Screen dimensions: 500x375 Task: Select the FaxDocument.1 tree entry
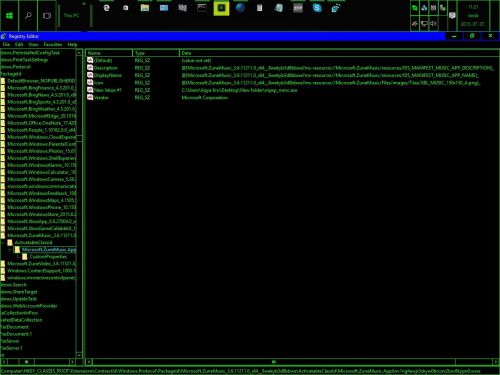(16, 334)
